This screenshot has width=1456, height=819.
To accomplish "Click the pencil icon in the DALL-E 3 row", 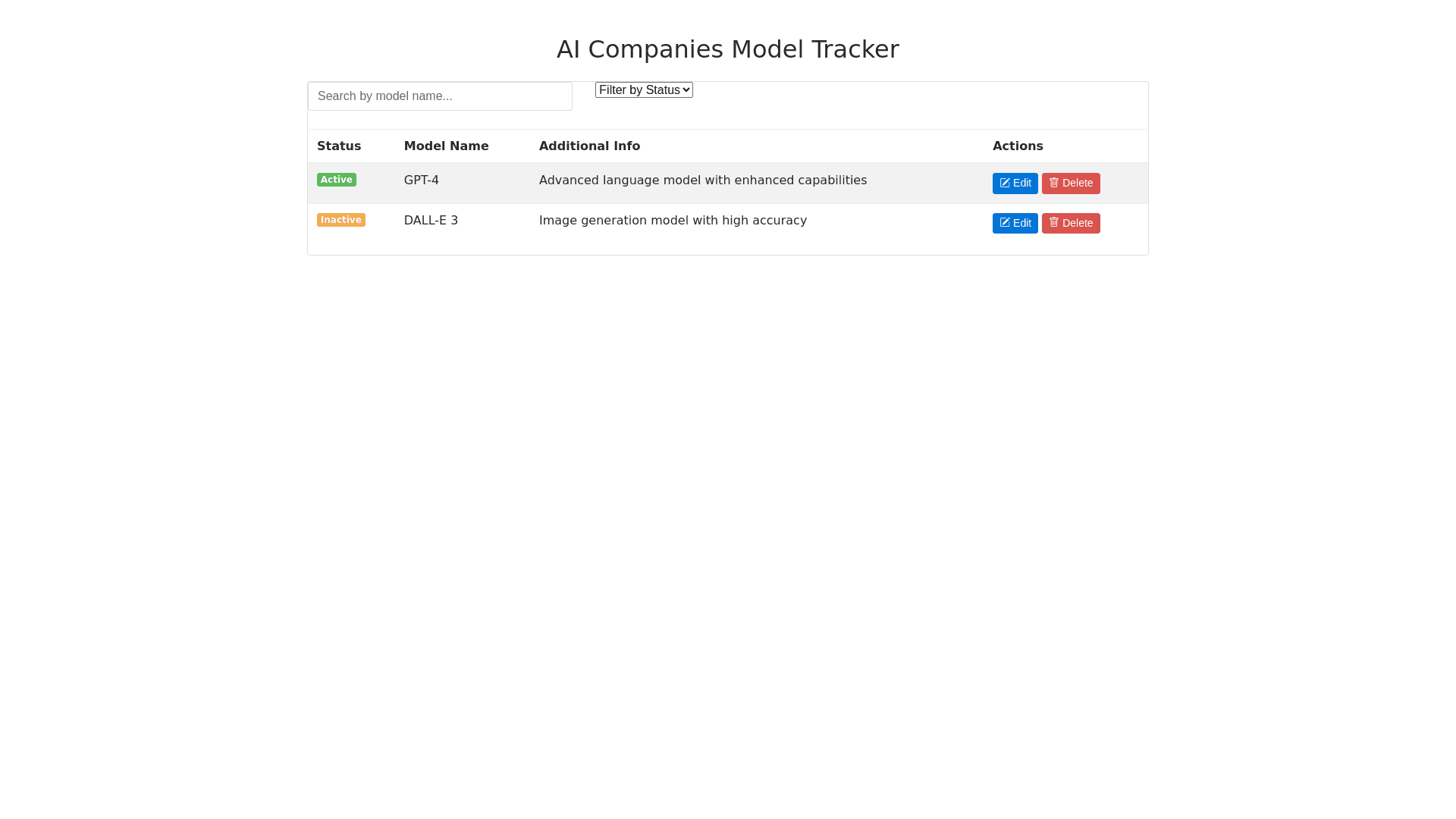I will (1005, 223).
